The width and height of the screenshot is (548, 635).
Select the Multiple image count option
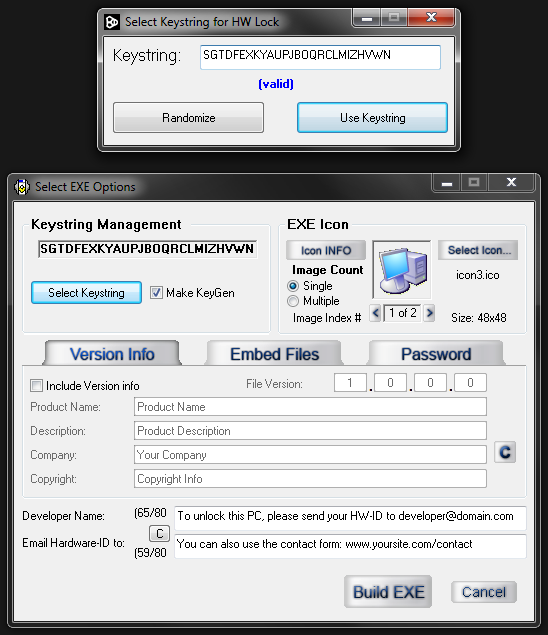point(293,301)
